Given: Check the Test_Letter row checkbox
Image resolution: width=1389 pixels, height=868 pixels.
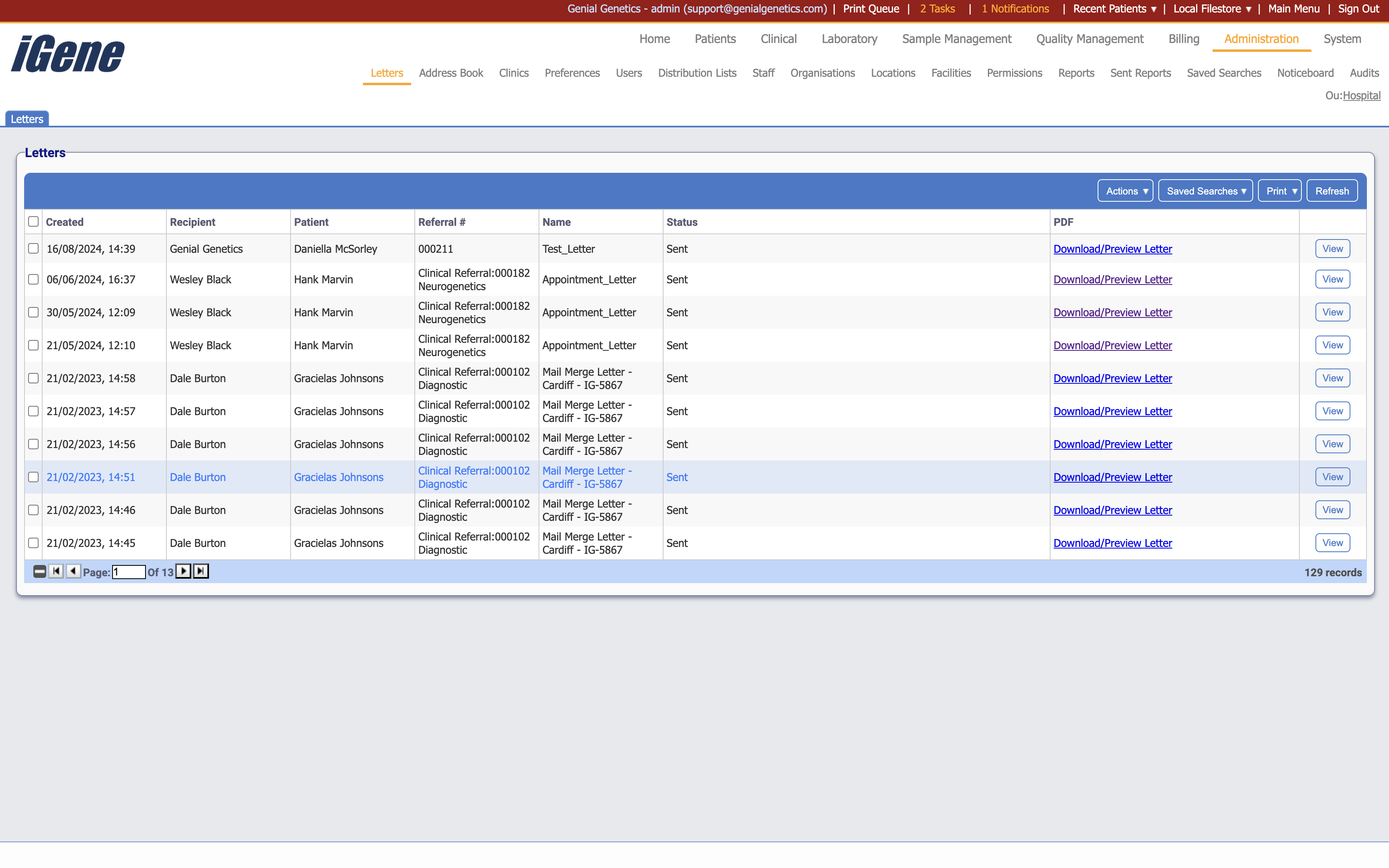Looking at the screenshot, I should coord(33,249).
